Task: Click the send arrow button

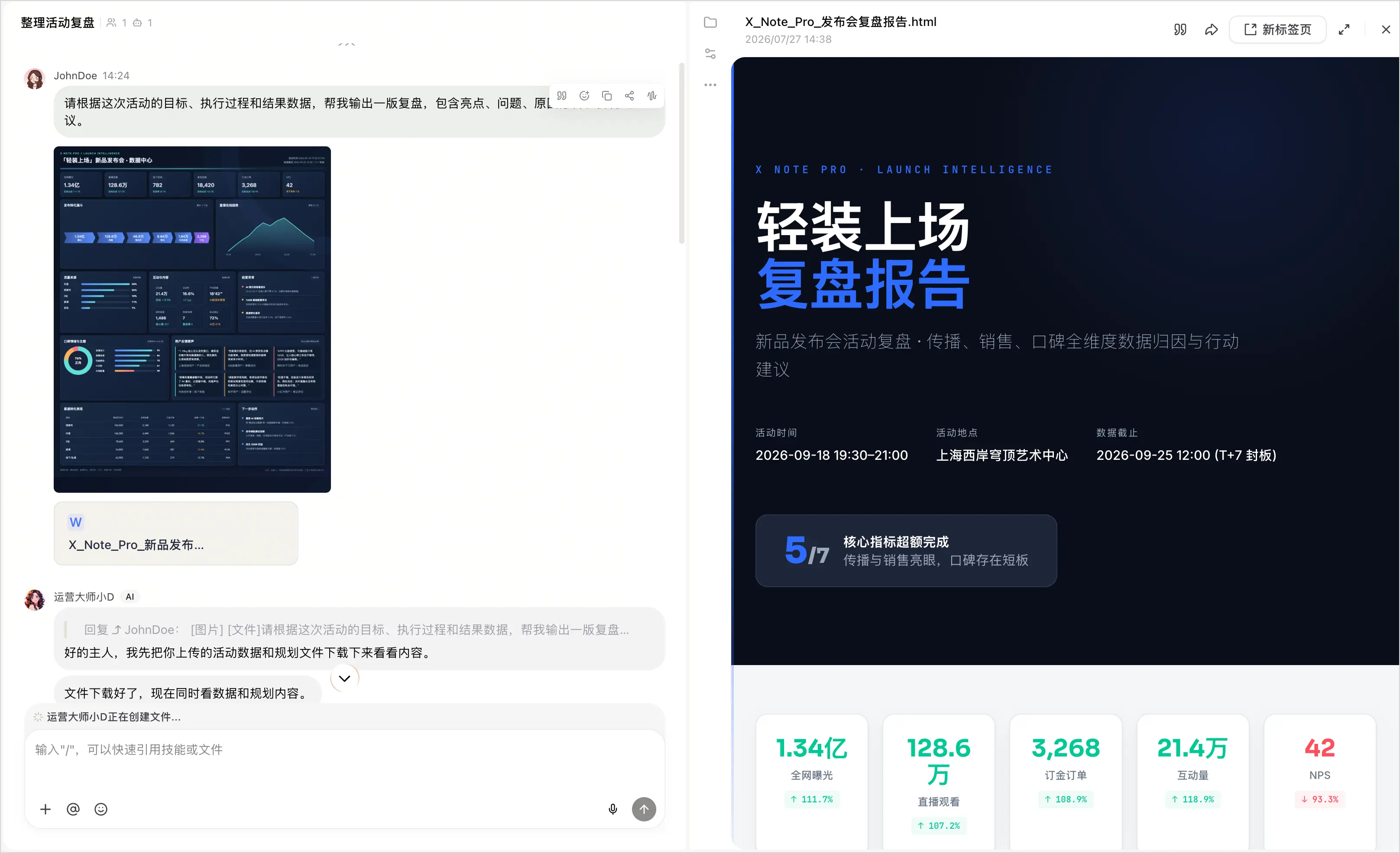Action: pyautogui.click(x=644, y=809)
